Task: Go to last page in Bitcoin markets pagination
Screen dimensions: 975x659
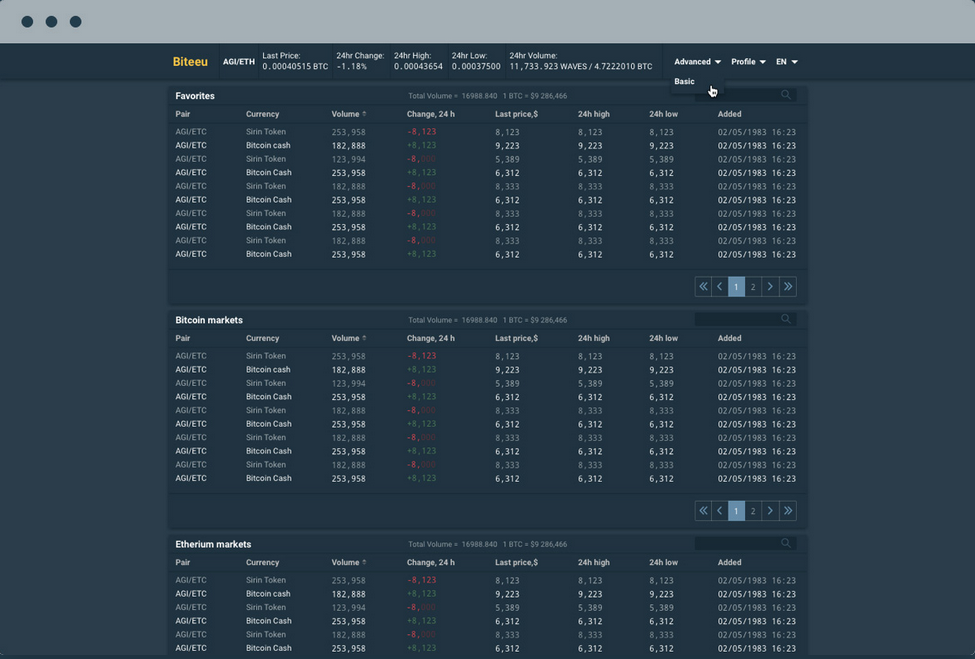Action: (788, 510)
